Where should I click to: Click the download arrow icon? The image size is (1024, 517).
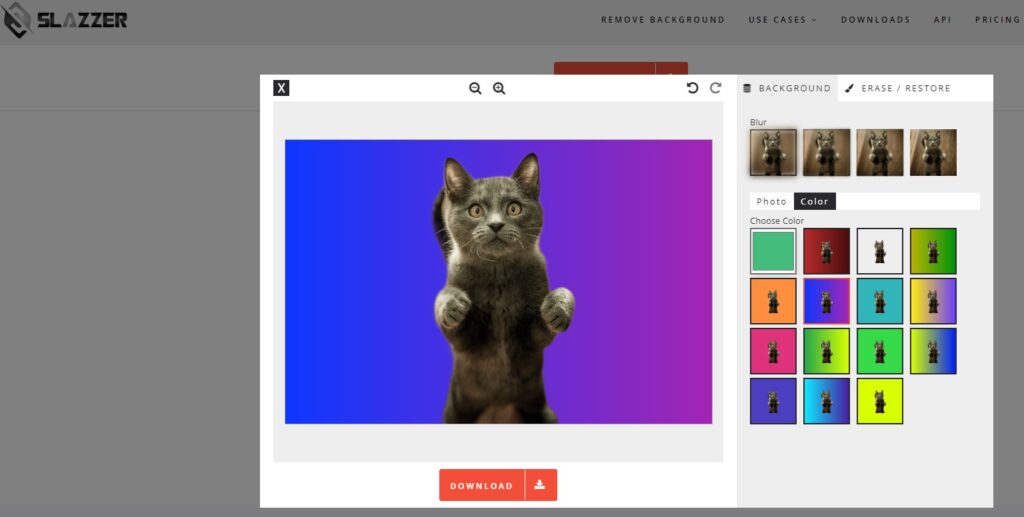[540, 485]
